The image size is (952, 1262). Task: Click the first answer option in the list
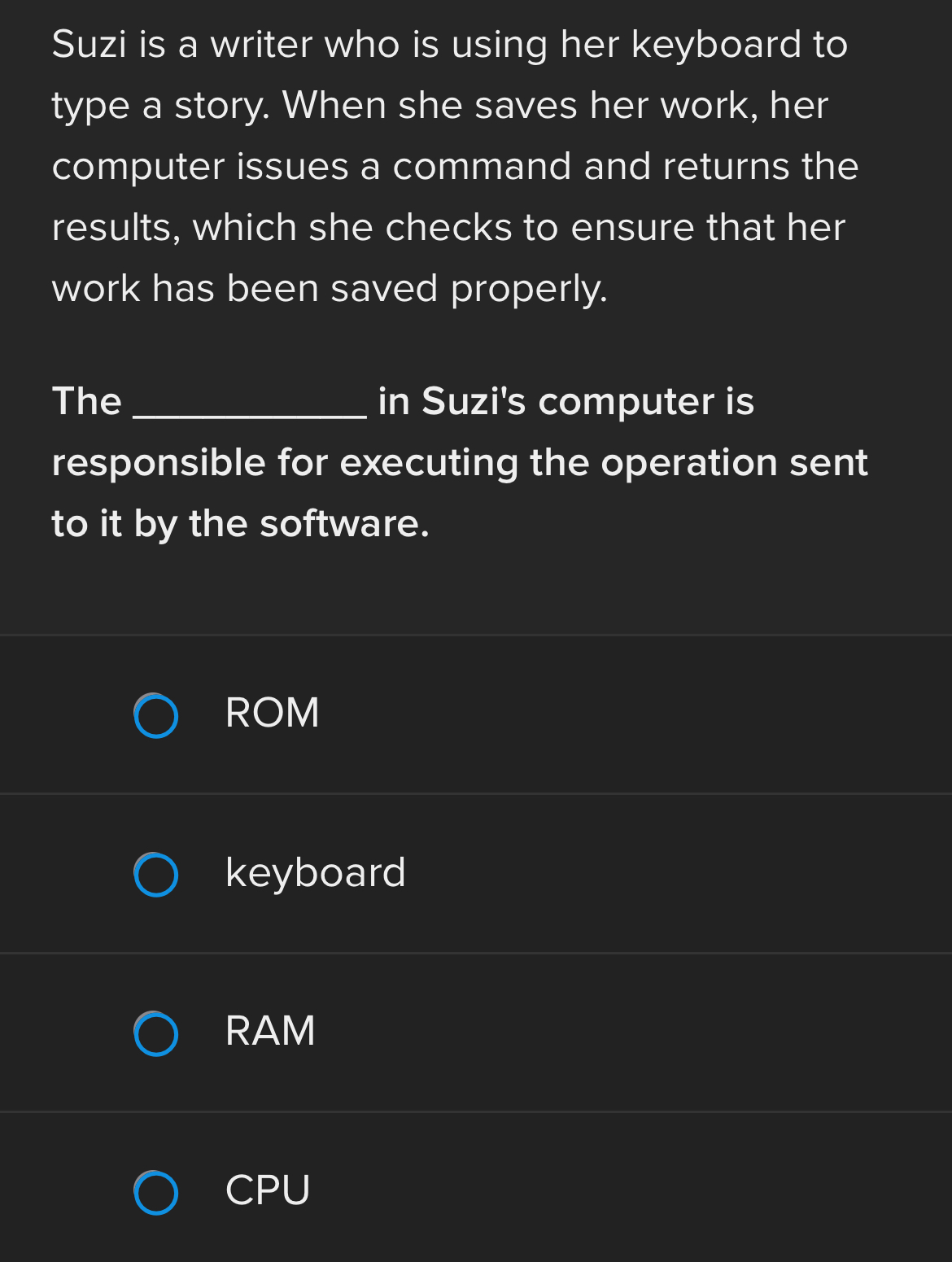tap(476, 714)
